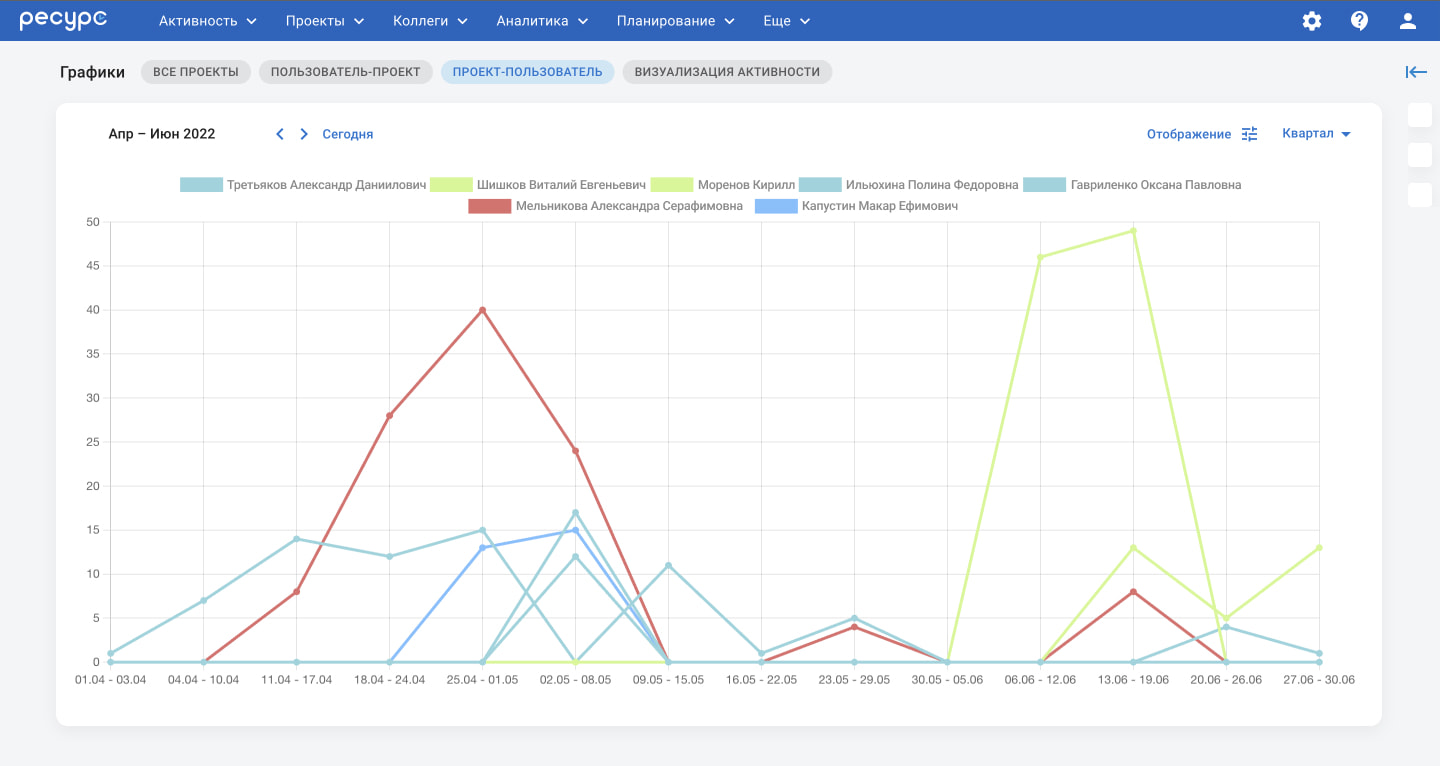Open the Аналитика menu
1440x766 pixels.
point(543,21)
